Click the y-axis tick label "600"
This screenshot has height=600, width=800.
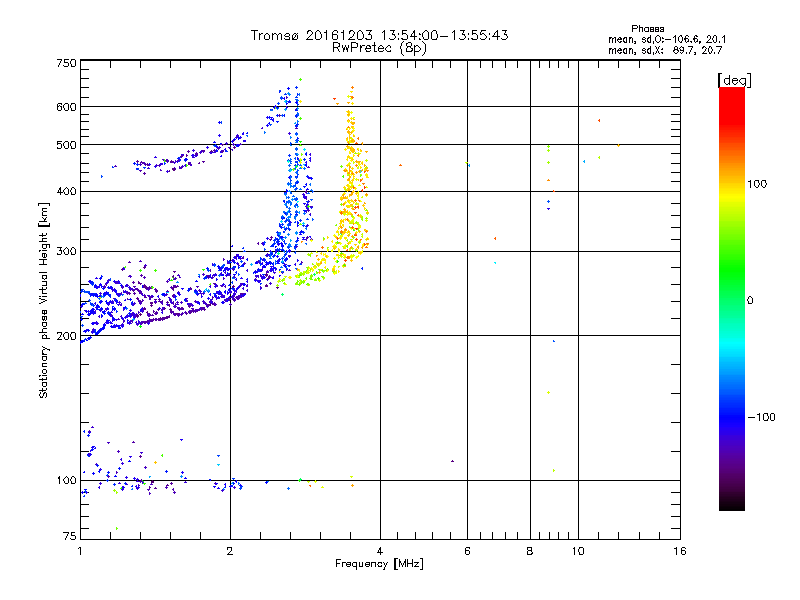point(66,107)
